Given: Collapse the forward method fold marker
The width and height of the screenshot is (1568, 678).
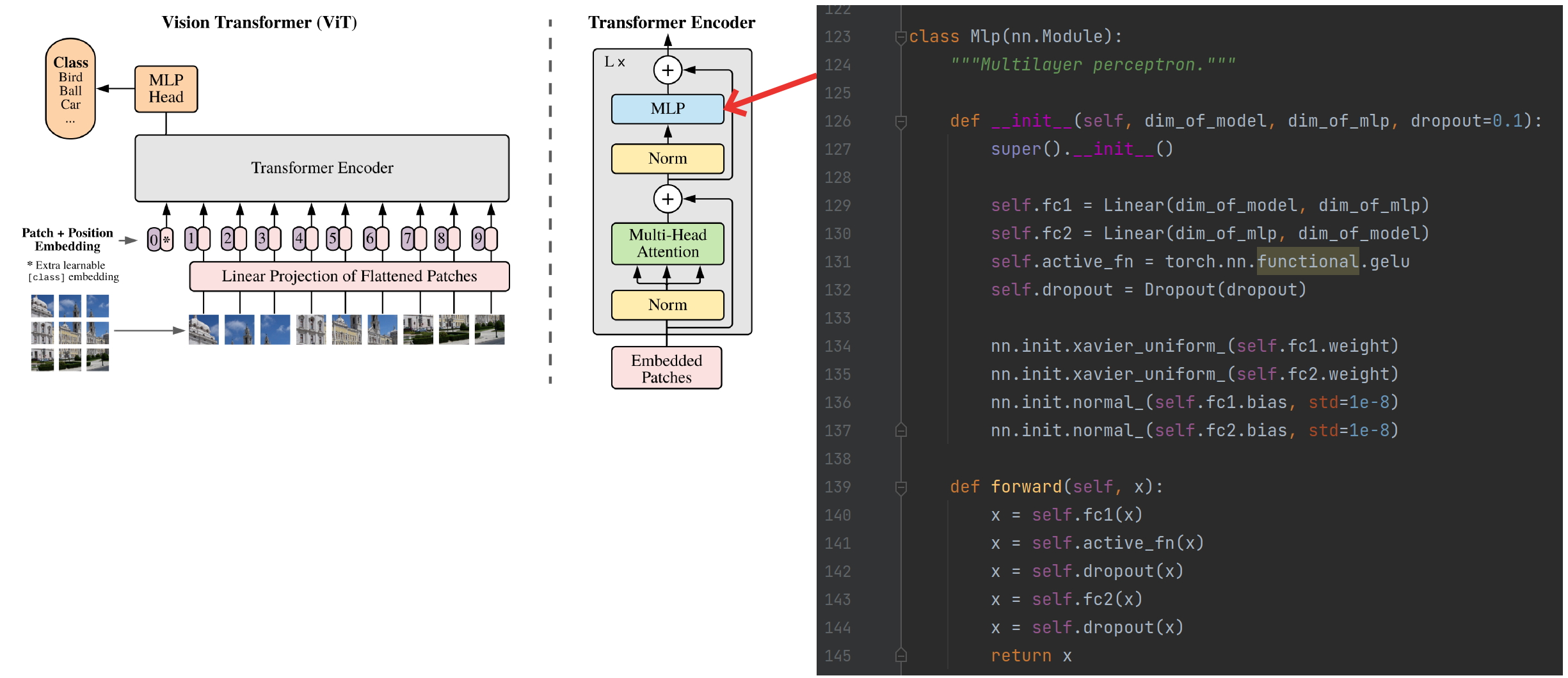Looking at the screenshot, I should pos(900,487).
